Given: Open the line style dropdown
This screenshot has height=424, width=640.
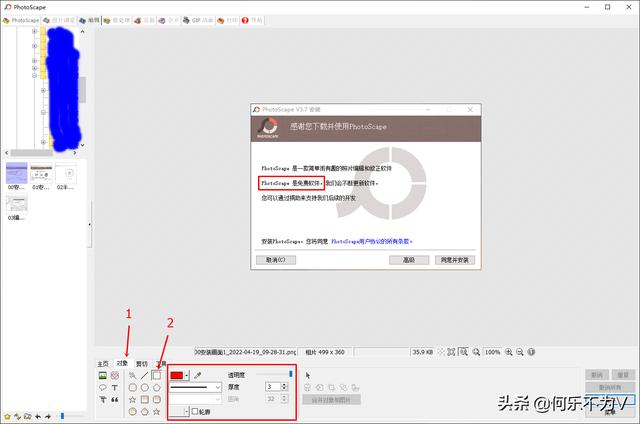Looking at the screenshot, I should (x=196, y=387).
